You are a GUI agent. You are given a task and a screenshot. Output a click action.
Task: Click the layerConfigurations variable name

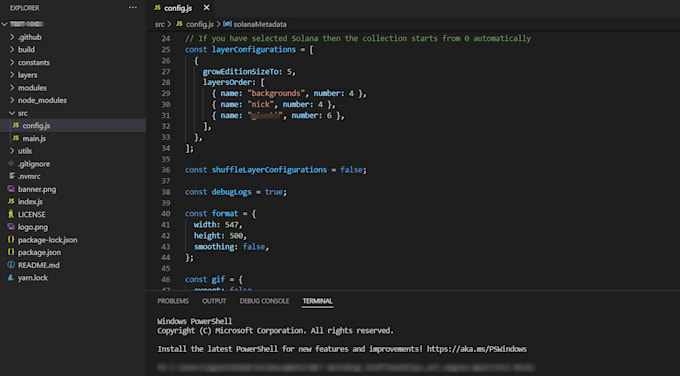(x=254, y=49)
